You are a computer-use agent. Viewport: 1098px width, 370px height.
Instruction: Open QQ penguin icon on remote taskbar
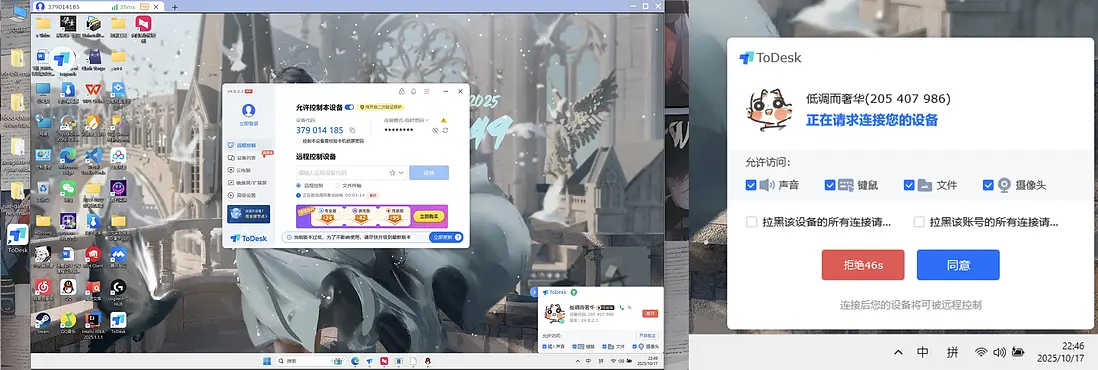[427, 361]
